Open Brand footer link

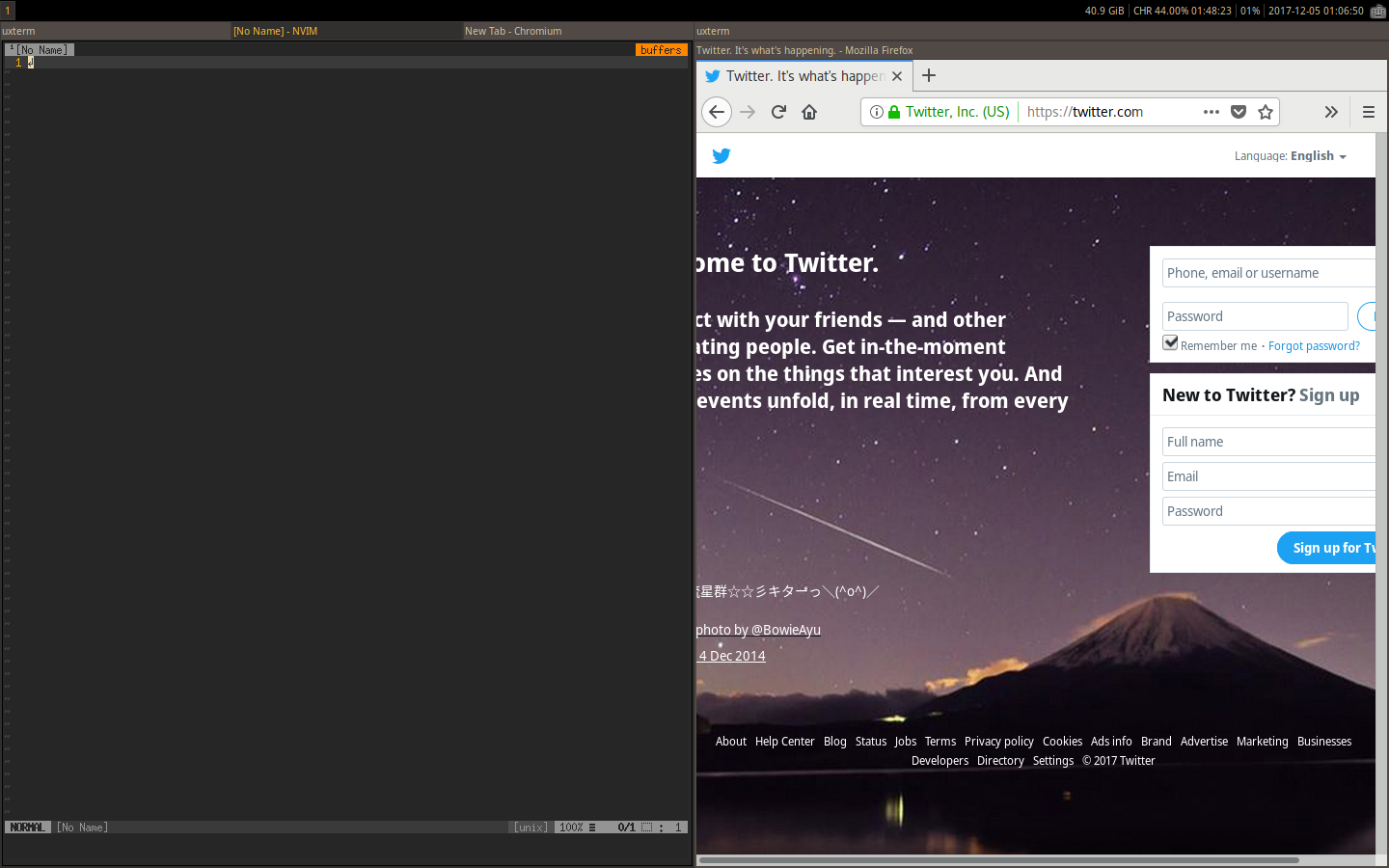[1157, 742]
